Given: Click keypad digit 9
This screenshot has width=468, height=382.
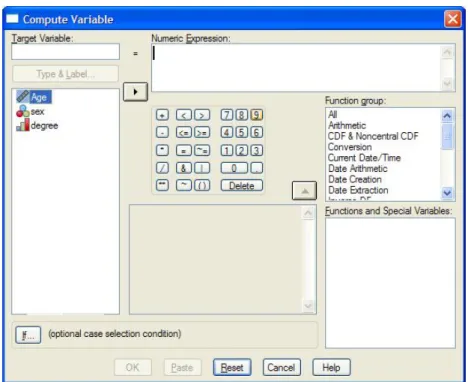Looking at the screenshot, I should pos(256,115).
